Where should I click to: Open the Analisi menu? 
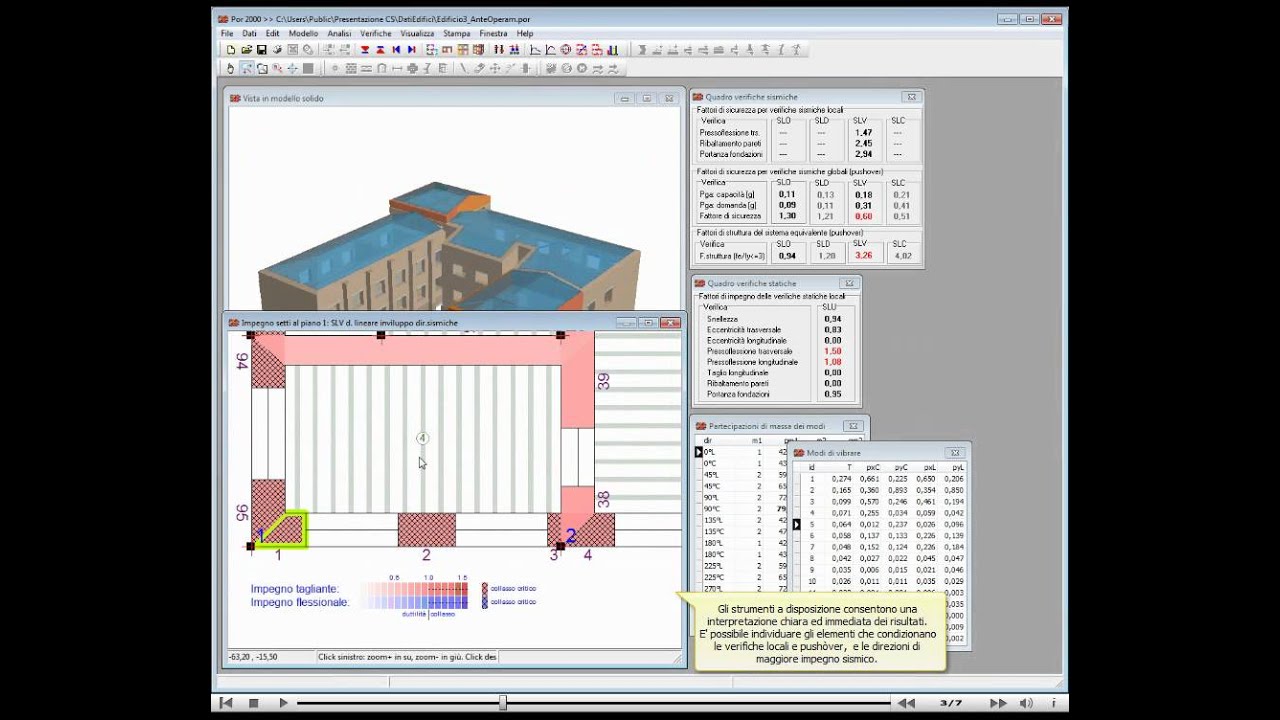tap(339, 33)
